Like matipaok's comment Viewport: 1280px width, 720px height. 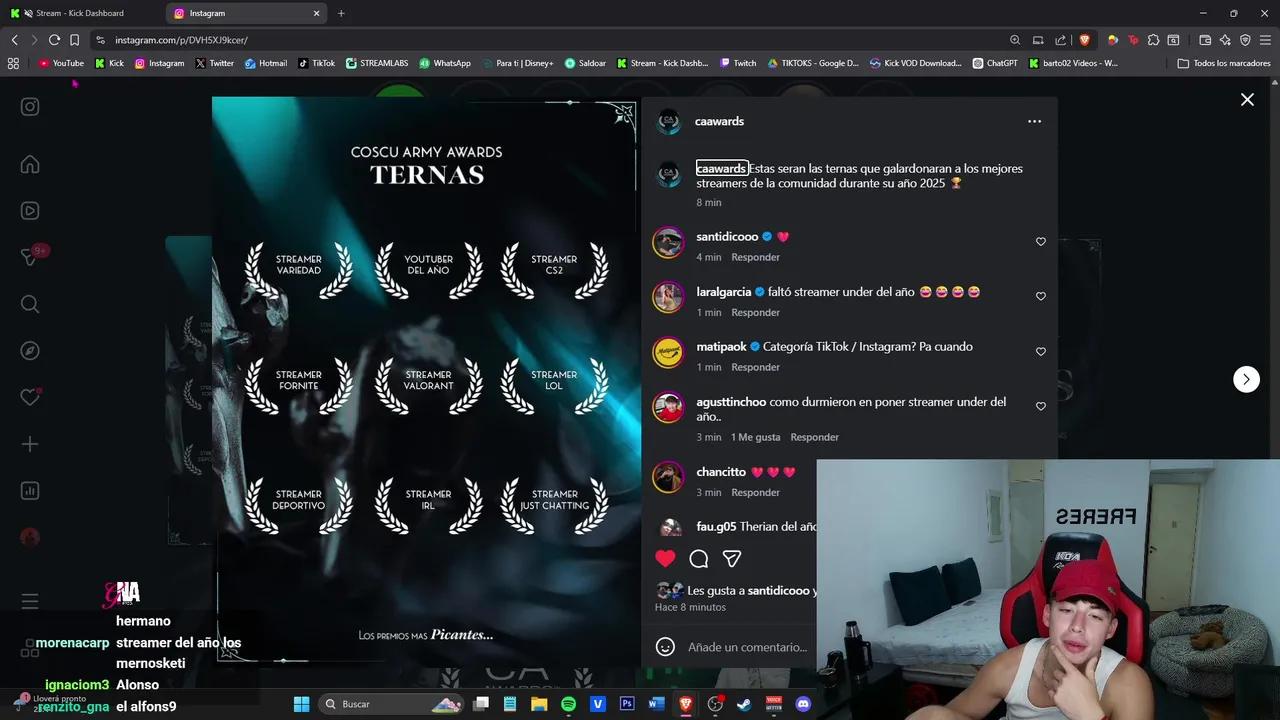[1041, 352]
